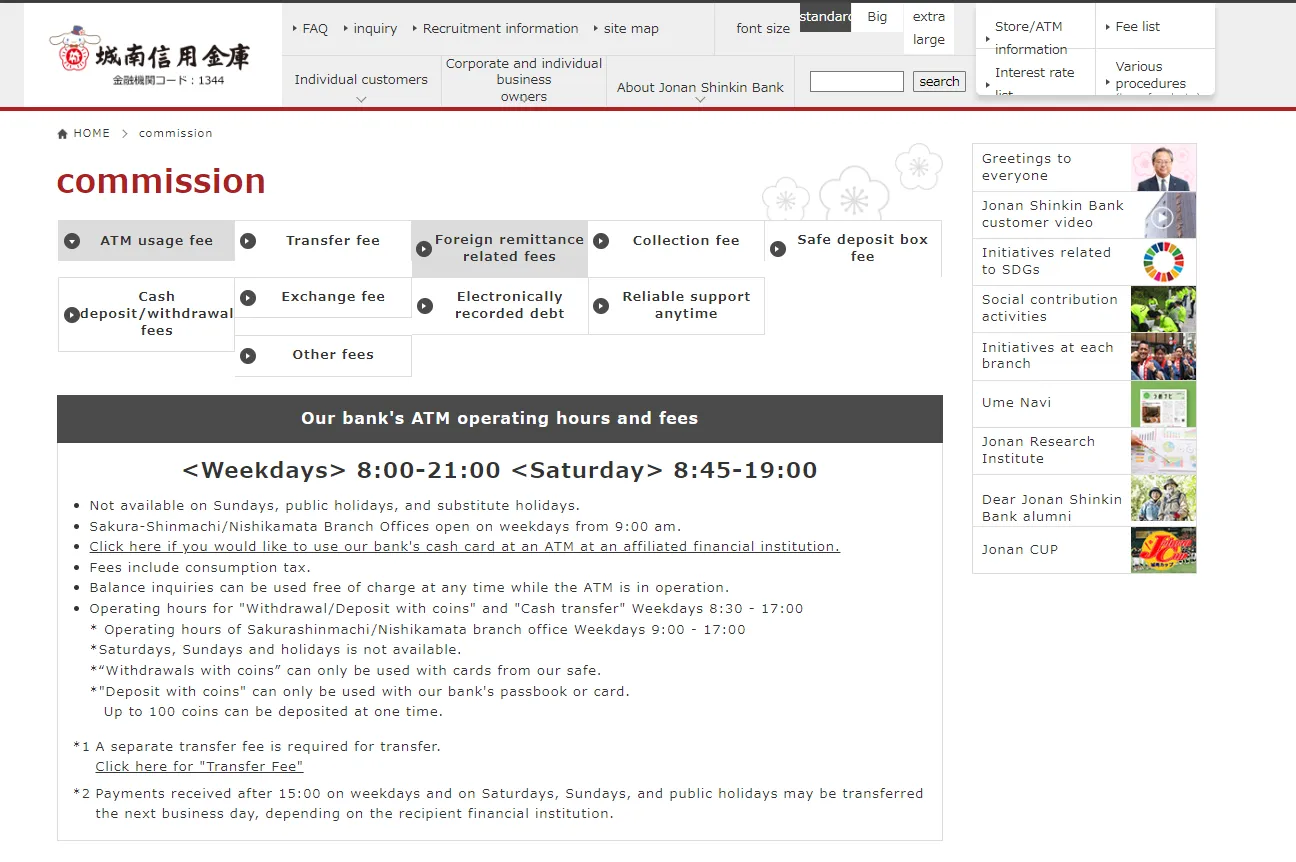Follow the affiliated financial institution ATM link
1296x862 pixels.
click(465, 547)
